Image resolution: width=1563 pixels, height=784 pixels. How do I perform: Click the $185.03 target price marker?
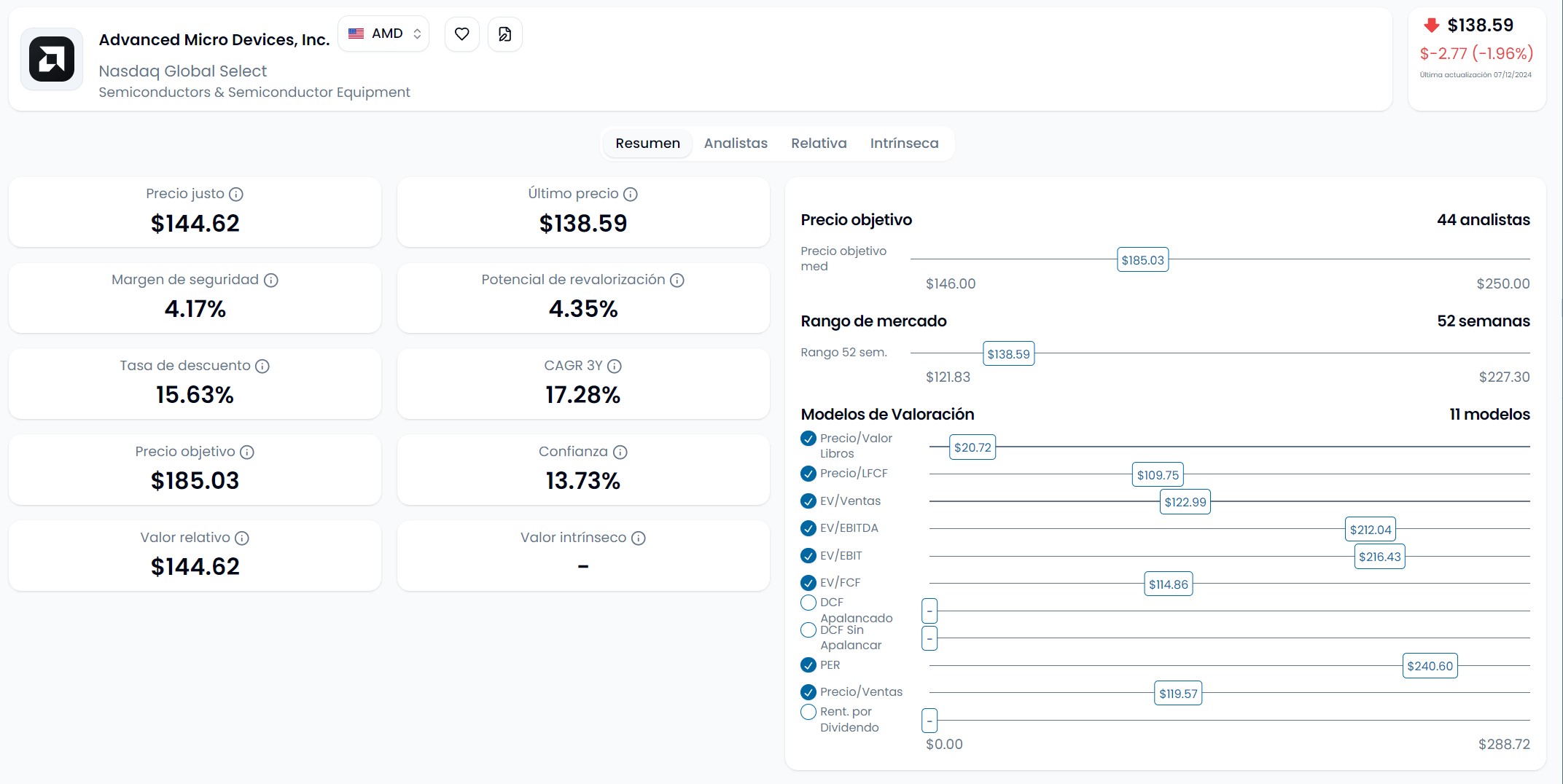click(1142, 260)
